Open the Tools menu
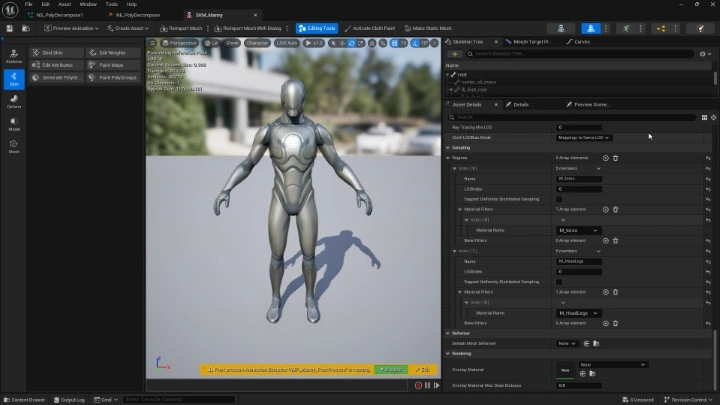This screenshot has height=405, width=720. coord(111,4)
